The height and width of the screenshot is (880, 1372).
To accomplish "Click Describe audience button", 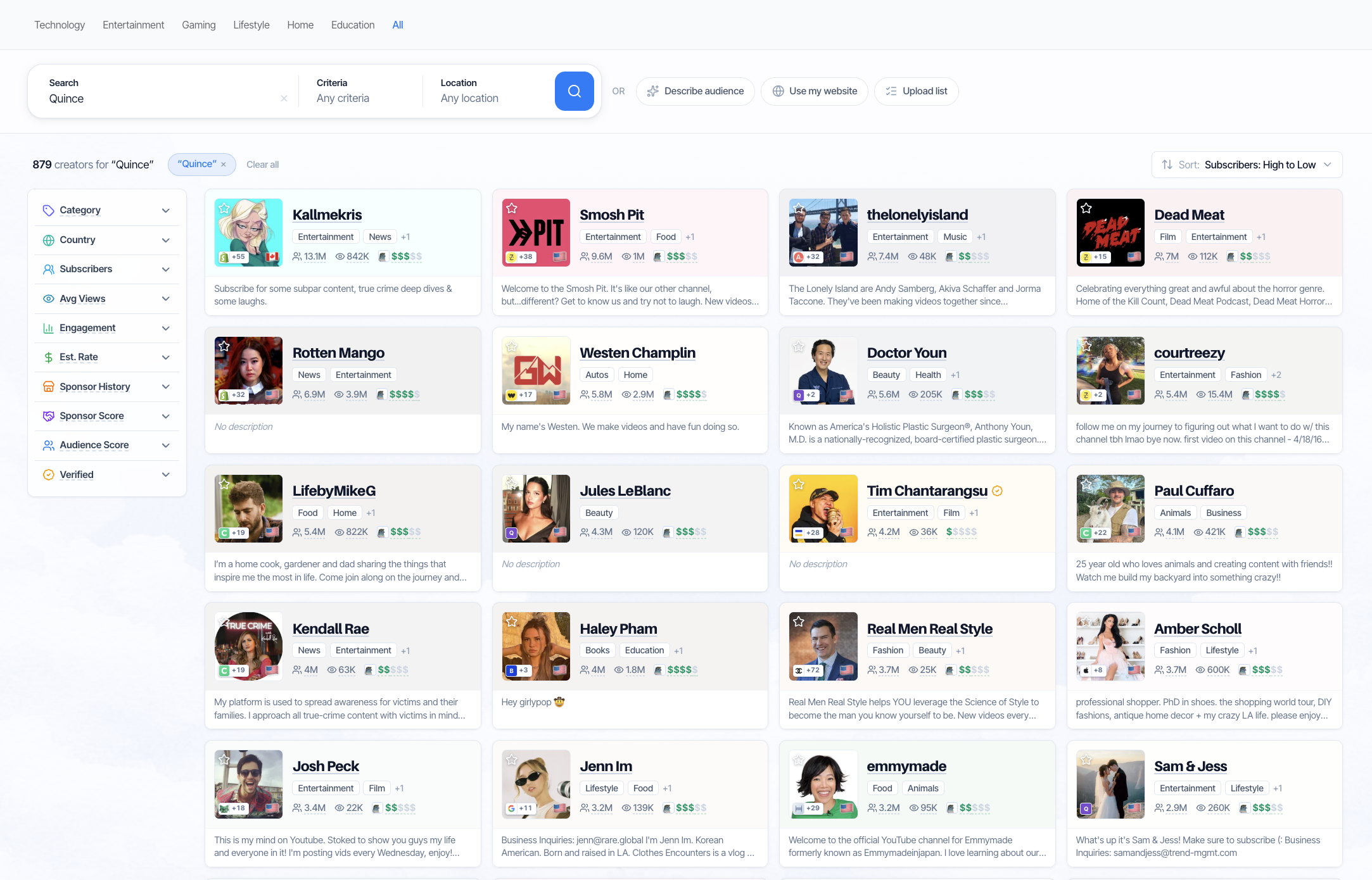I will pyautogui.click(x=696, y=91).
